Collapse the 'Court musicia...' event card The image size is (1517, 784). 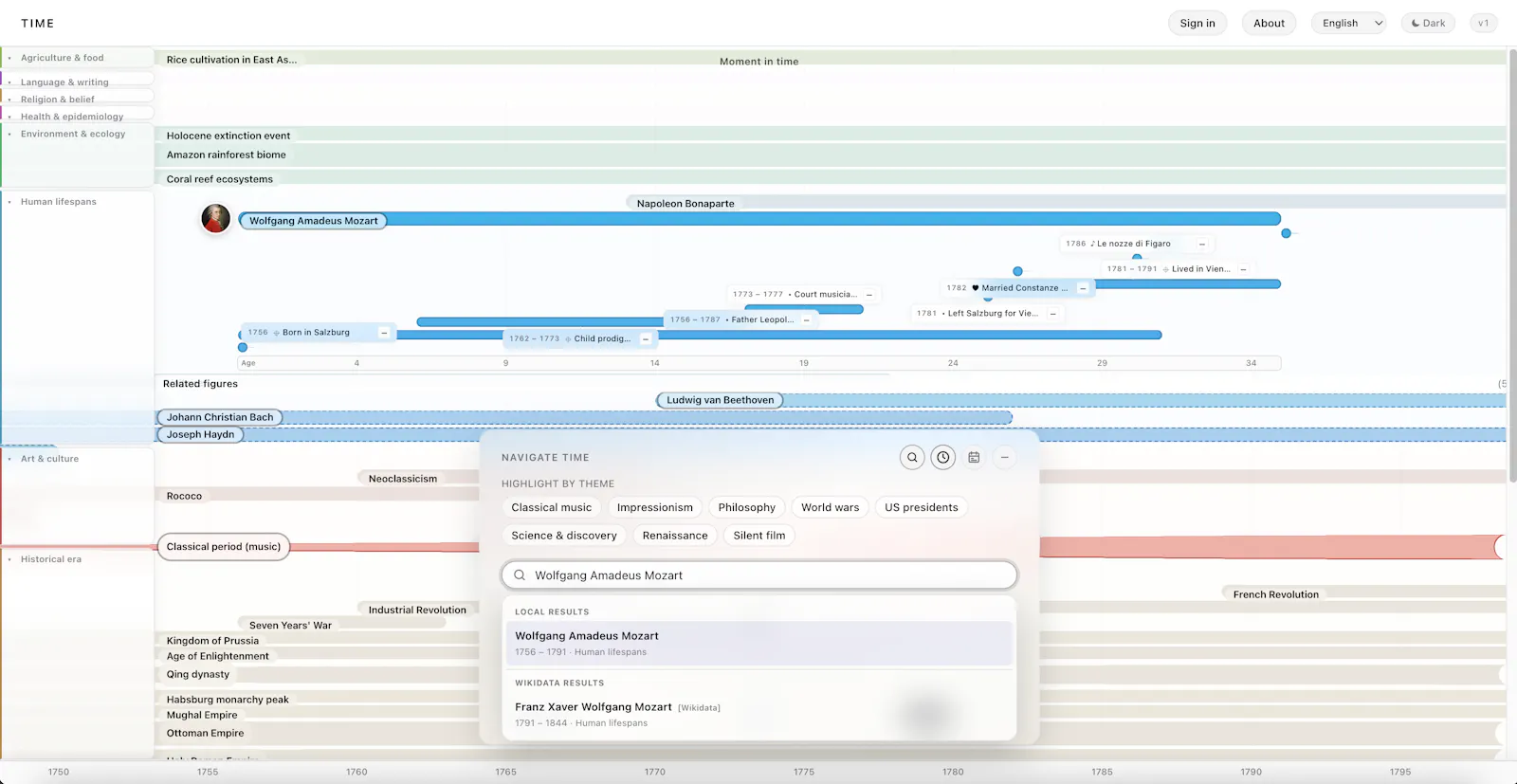[x=869, y=295]
